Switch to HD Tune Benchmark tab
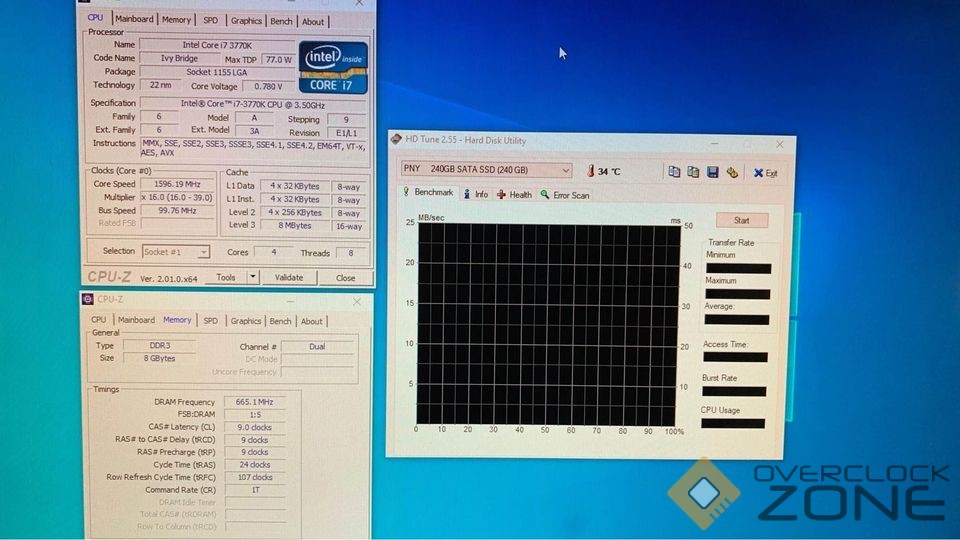 coord(429,192)
